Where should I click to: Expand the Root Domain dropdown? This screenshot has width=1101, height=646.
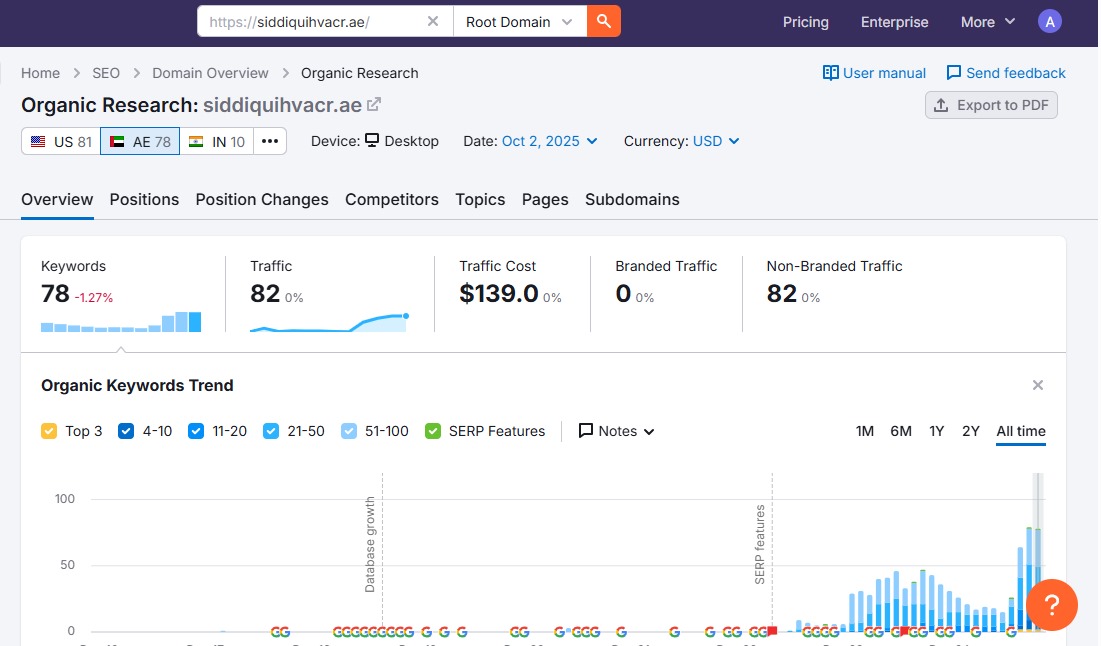519,21
